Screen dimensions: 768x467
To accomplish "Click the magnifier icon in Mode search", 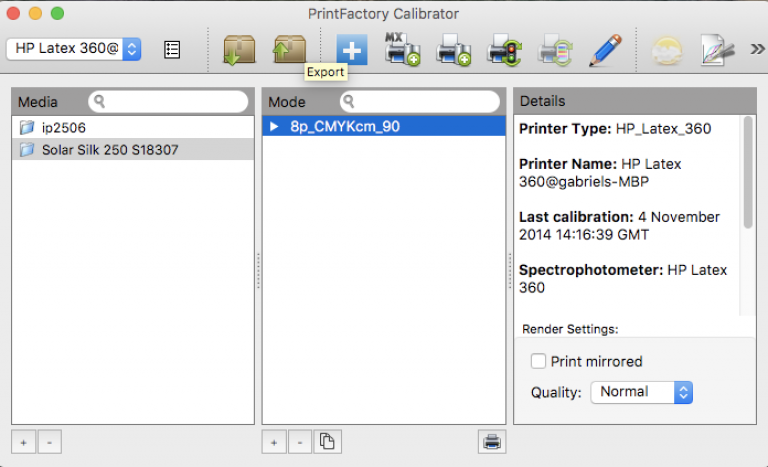I will (348, 101).
